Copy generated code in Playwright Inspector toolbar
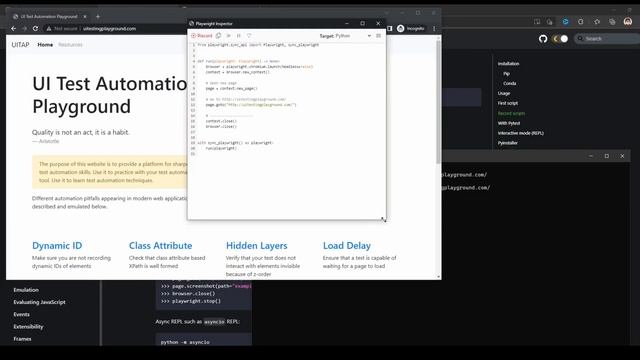The image size is (640, 360). [x=218, y=36]
